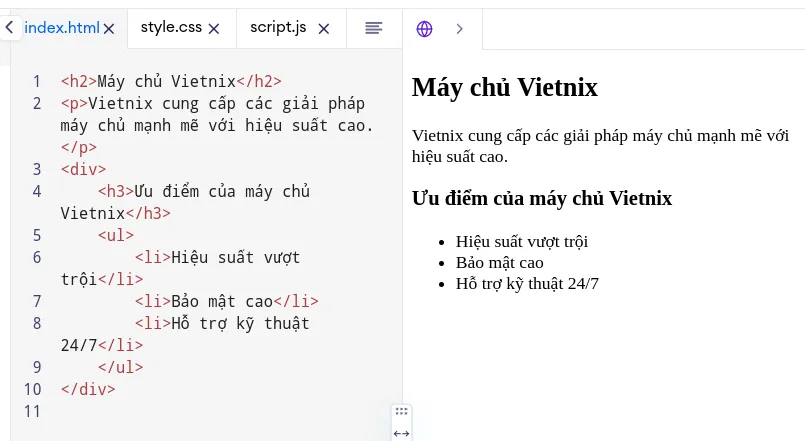
Task: Close the style.css tab
Action: [x=214, y=29]
